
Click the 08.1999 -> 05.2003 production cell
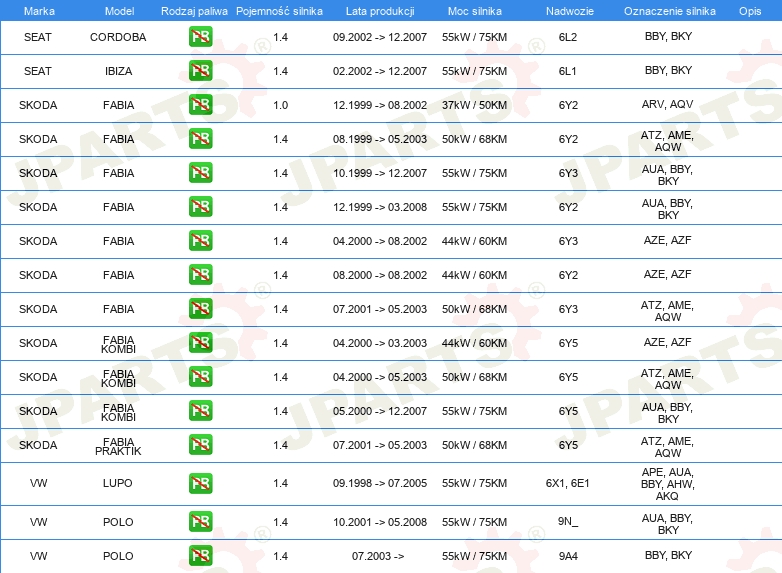tap(380, 139)
